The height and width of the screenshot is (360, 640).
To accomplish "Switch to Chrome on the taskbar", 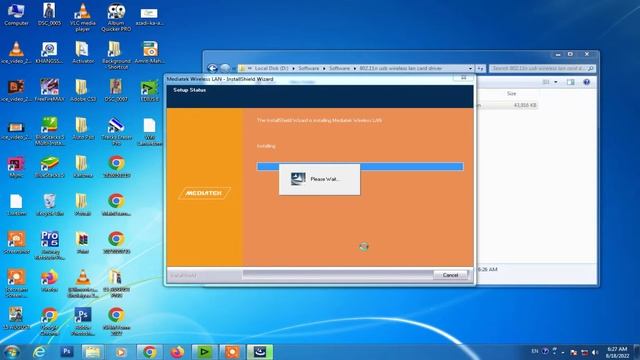I will [149, 352].
